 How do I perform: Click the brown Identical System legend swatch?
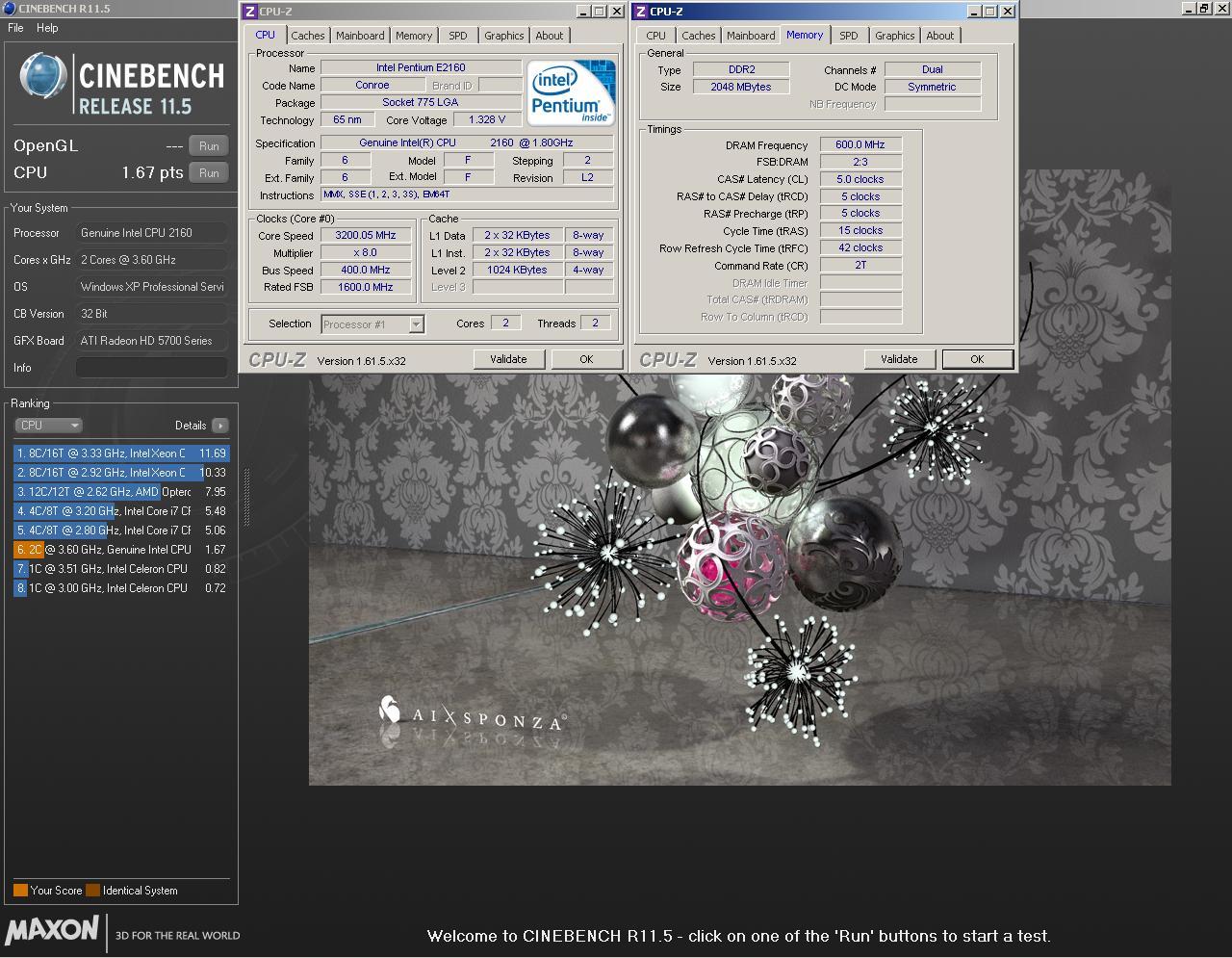pyautogui.click(x=92, y=891)
